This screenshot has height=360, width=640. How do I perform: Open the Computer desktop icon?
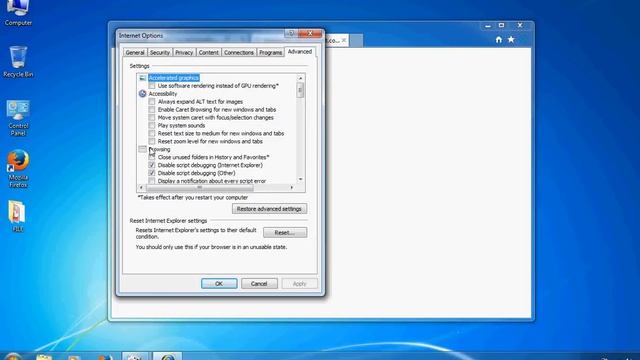point(18,12)
